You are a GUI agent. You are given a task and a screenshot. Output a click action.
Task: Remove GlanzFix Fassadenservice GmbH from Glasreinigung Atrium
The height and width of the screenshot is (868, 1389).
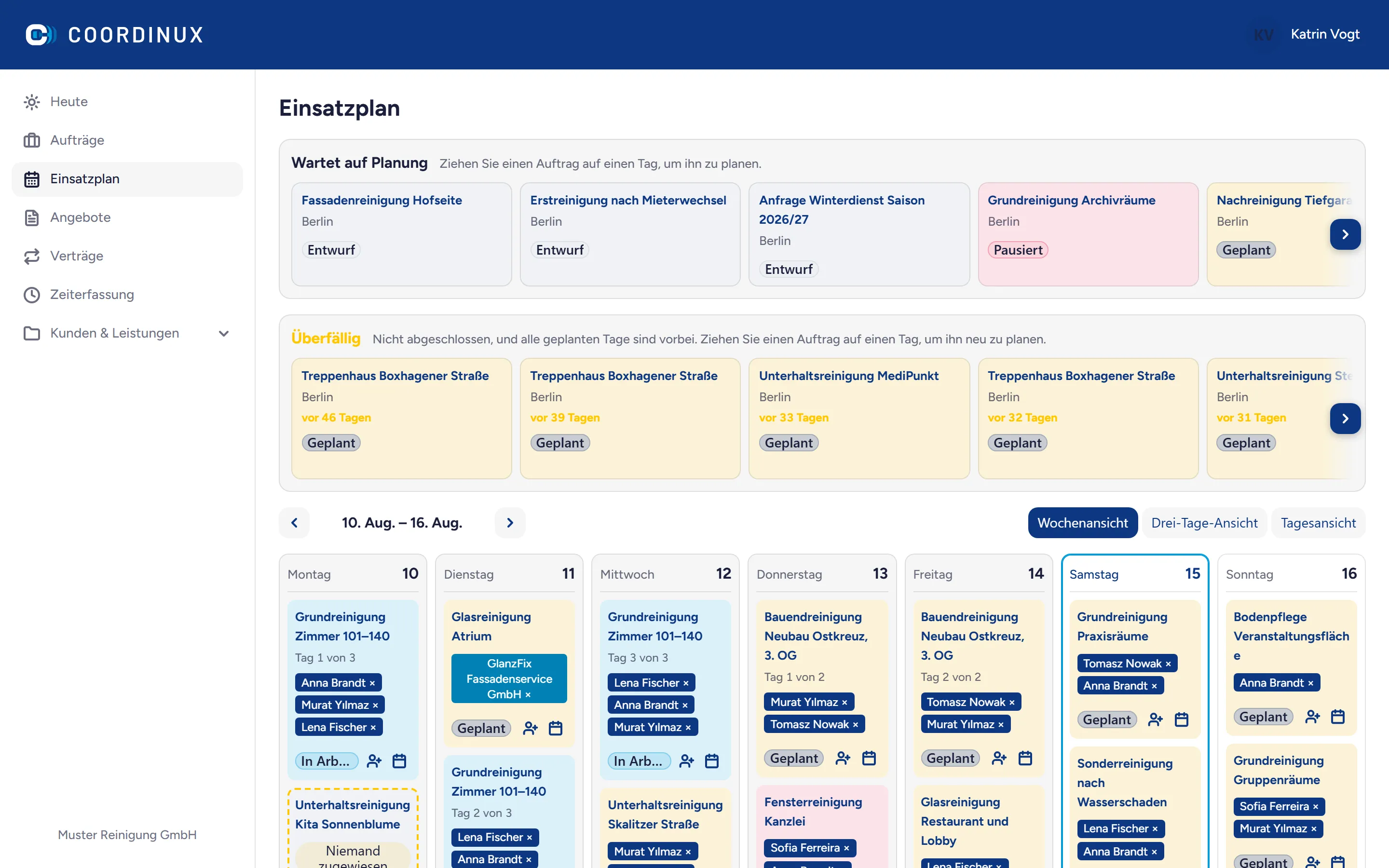coord(528,694)
